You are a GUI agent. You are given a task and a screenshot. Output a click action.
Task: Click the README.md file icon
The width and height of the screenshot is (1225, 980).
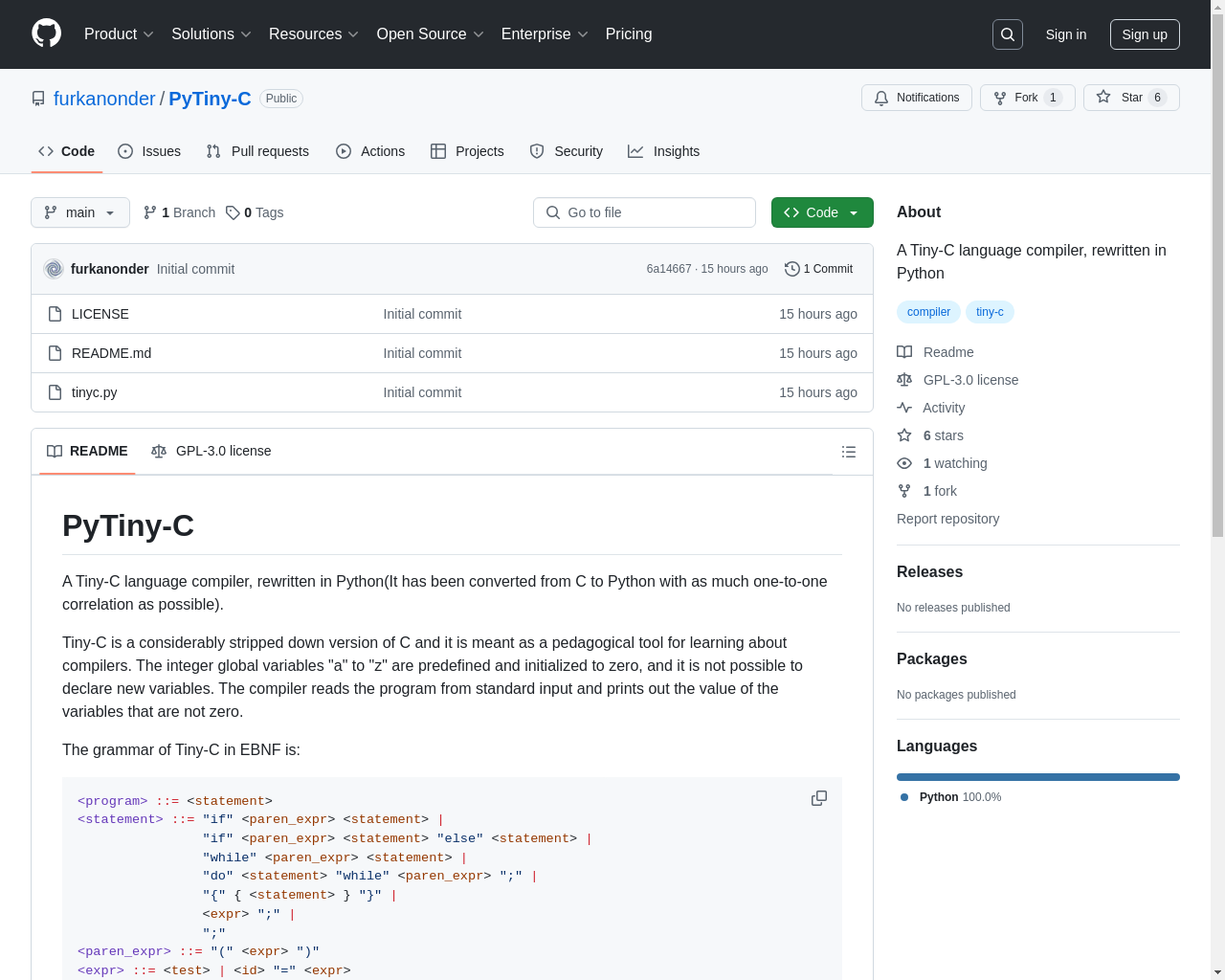[x=56, y=353]
